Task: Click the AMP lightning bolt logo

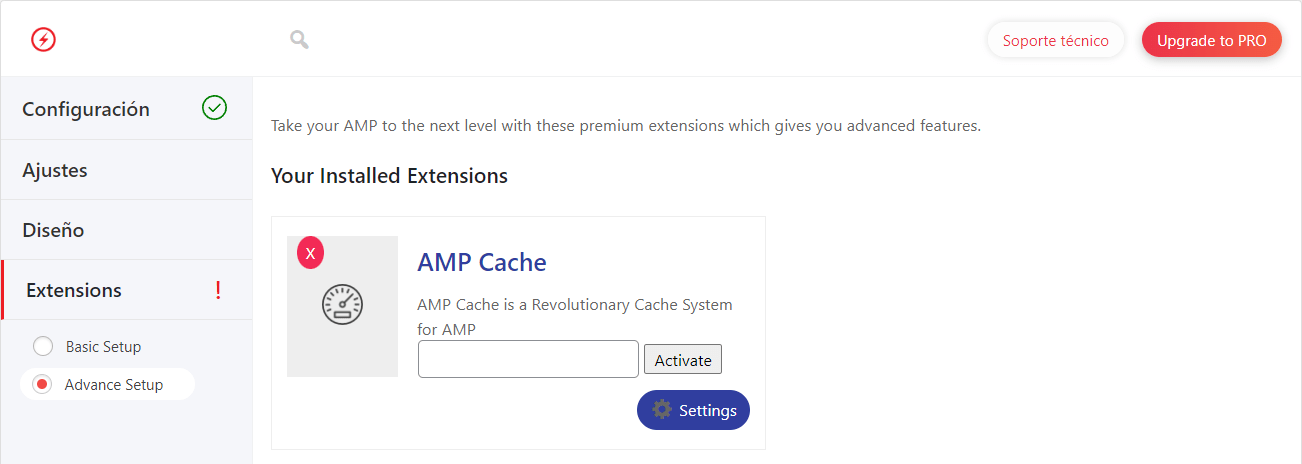Action: click(44, 40)
